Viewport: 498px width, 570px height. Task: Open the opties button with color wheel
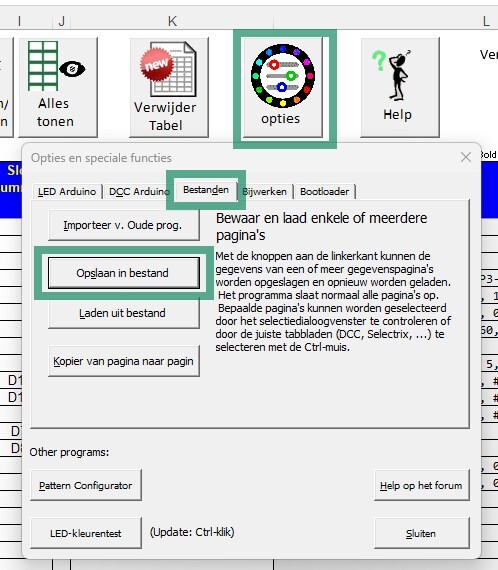283,87
